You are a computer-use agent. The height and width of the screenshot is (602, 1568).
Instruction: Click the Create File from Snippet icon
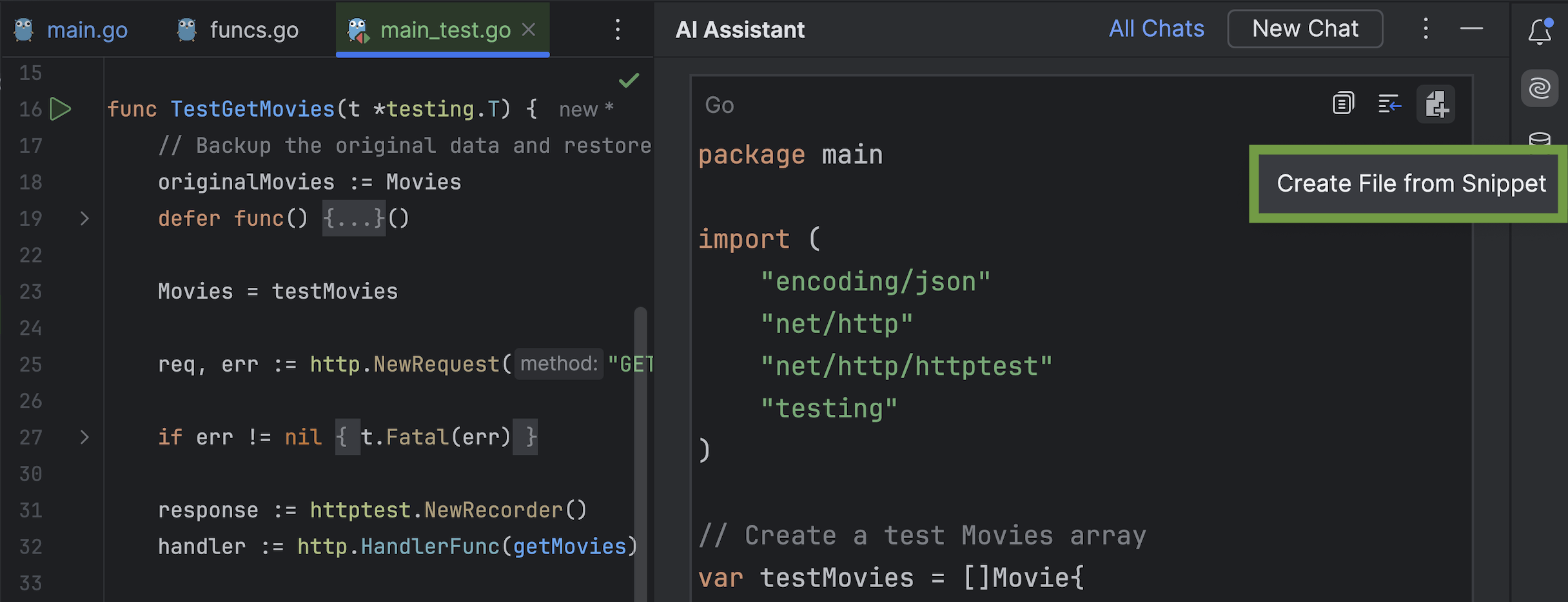[x=1436, y=104]
